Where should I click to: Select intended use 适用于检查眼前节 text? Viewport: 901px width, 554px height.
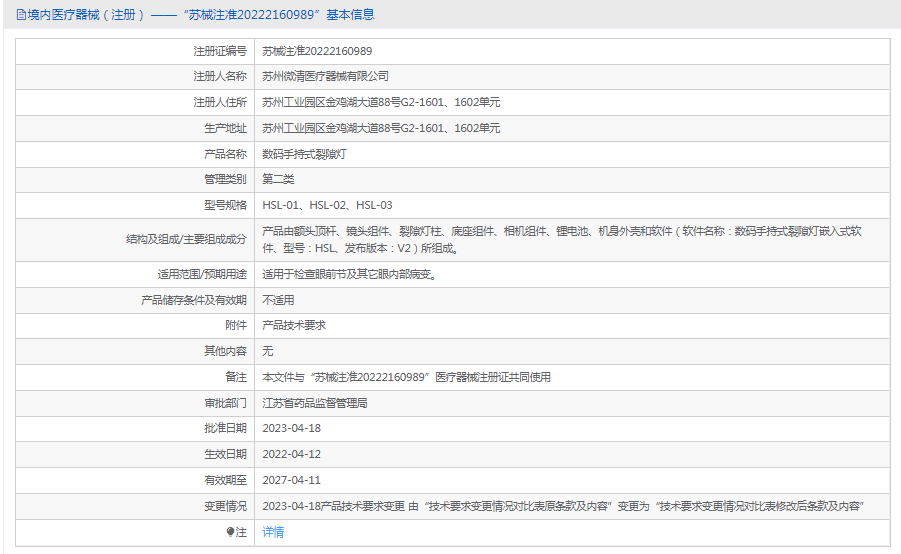tap(351, 275)
